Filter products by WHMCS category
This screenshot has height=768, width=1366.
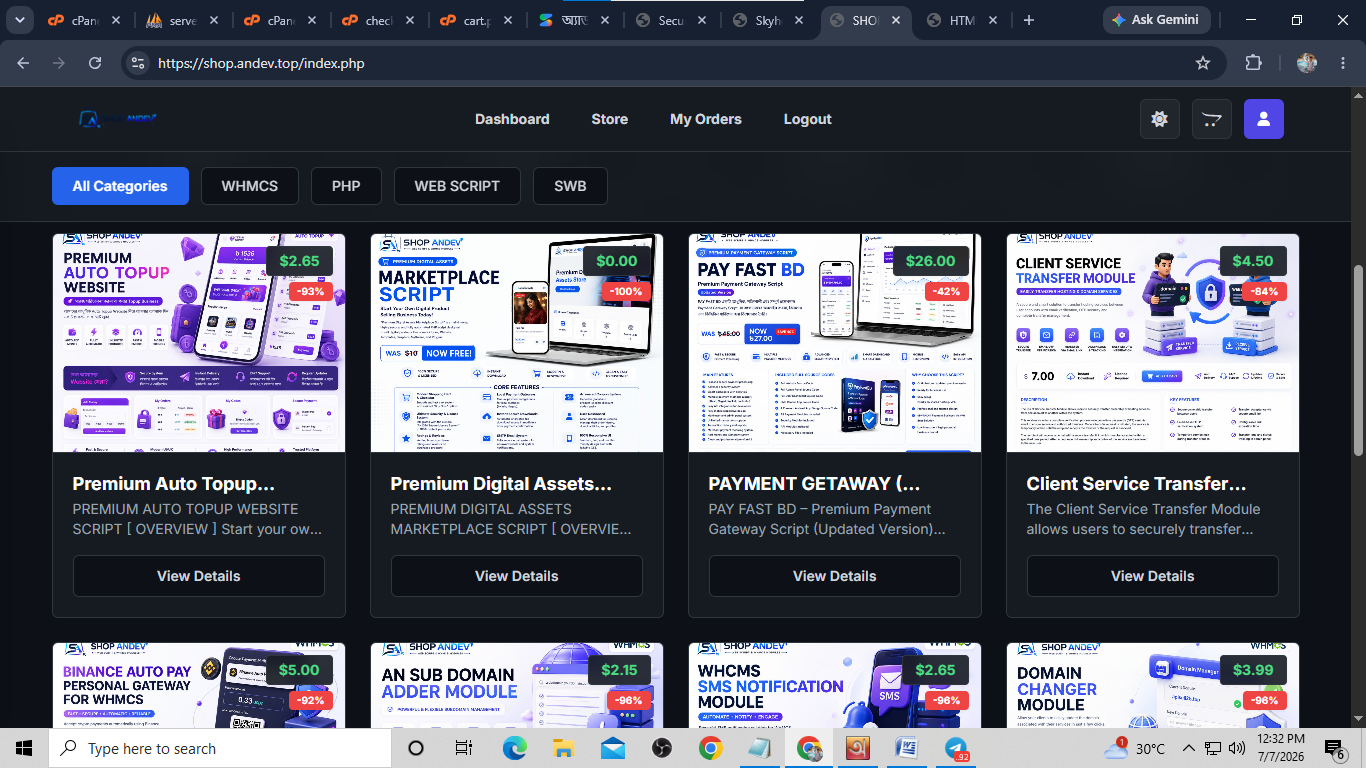(250, 186)
